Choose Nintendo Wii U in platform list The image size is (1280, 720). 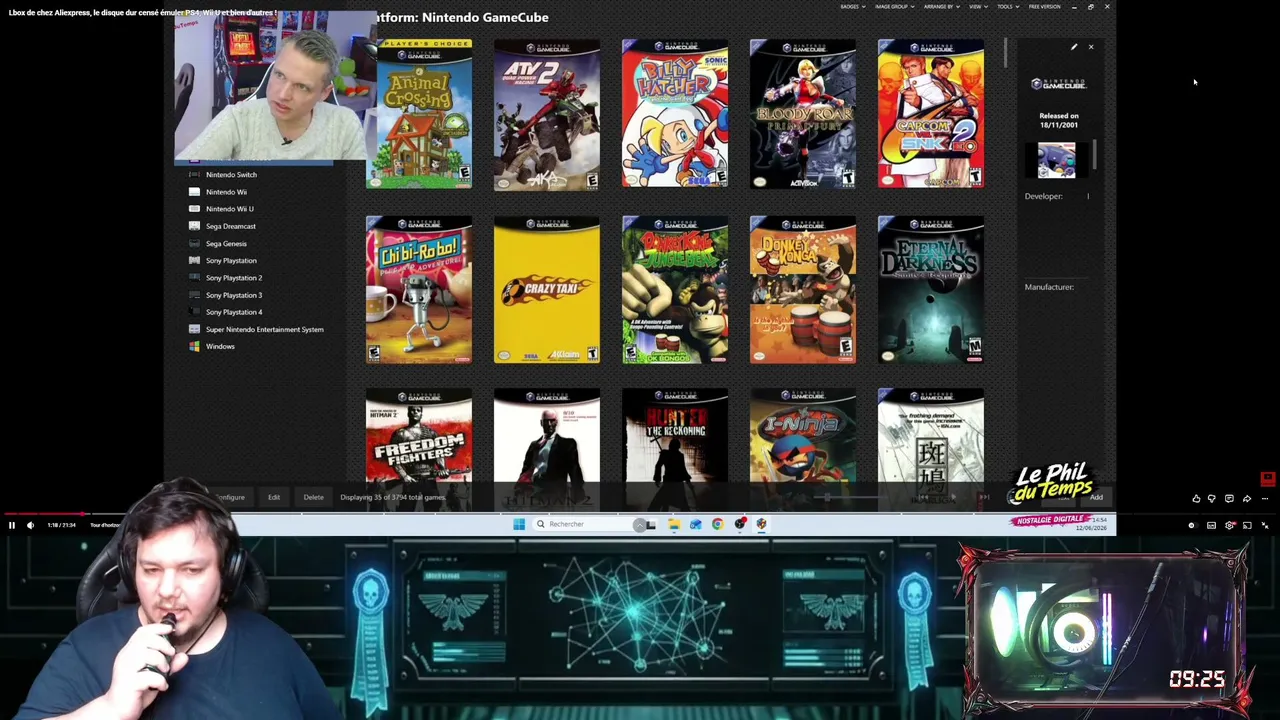229,209
